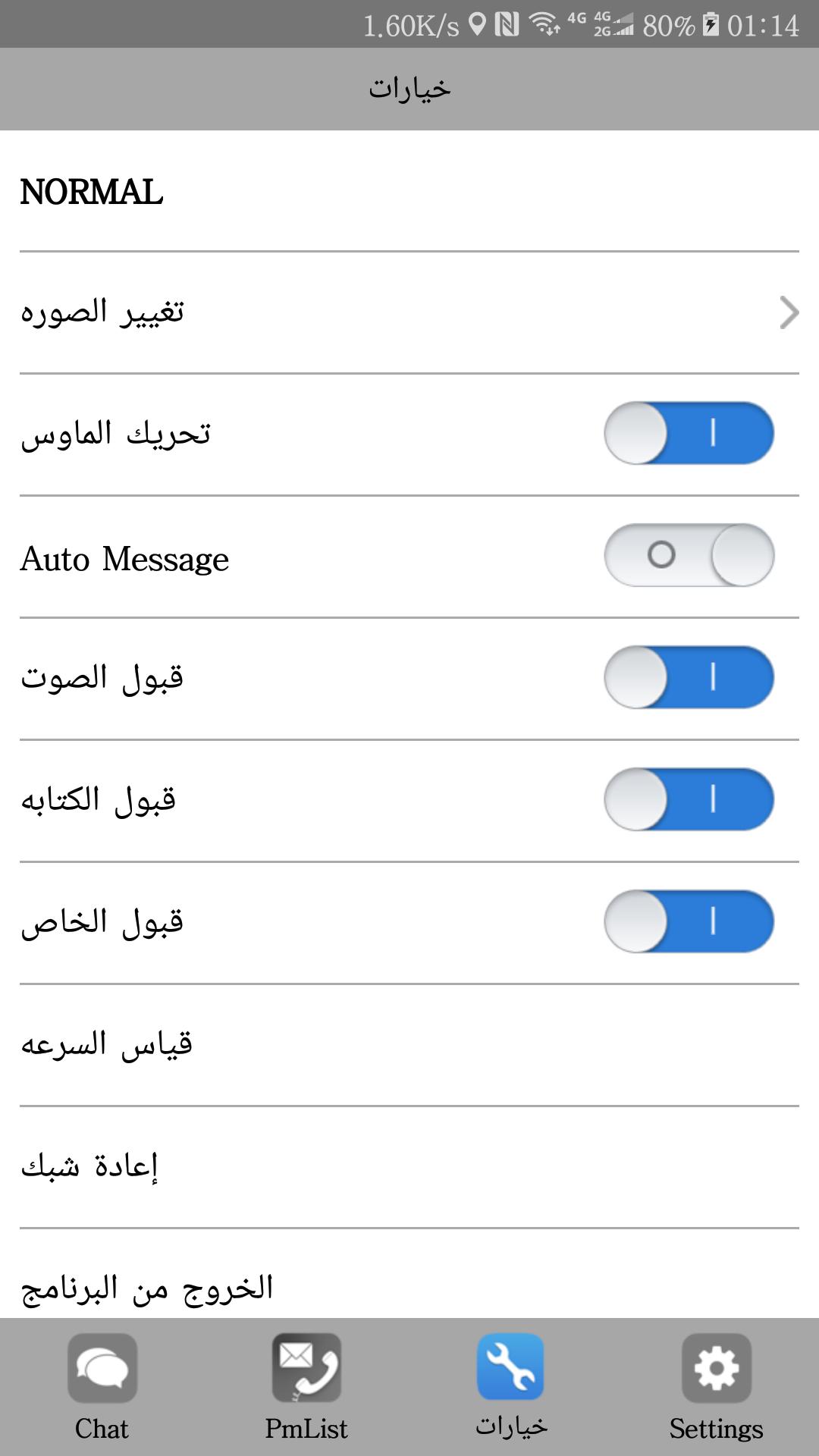Open the تغيير الصوره row
The image size is (819, 1456).
(409, 312)
